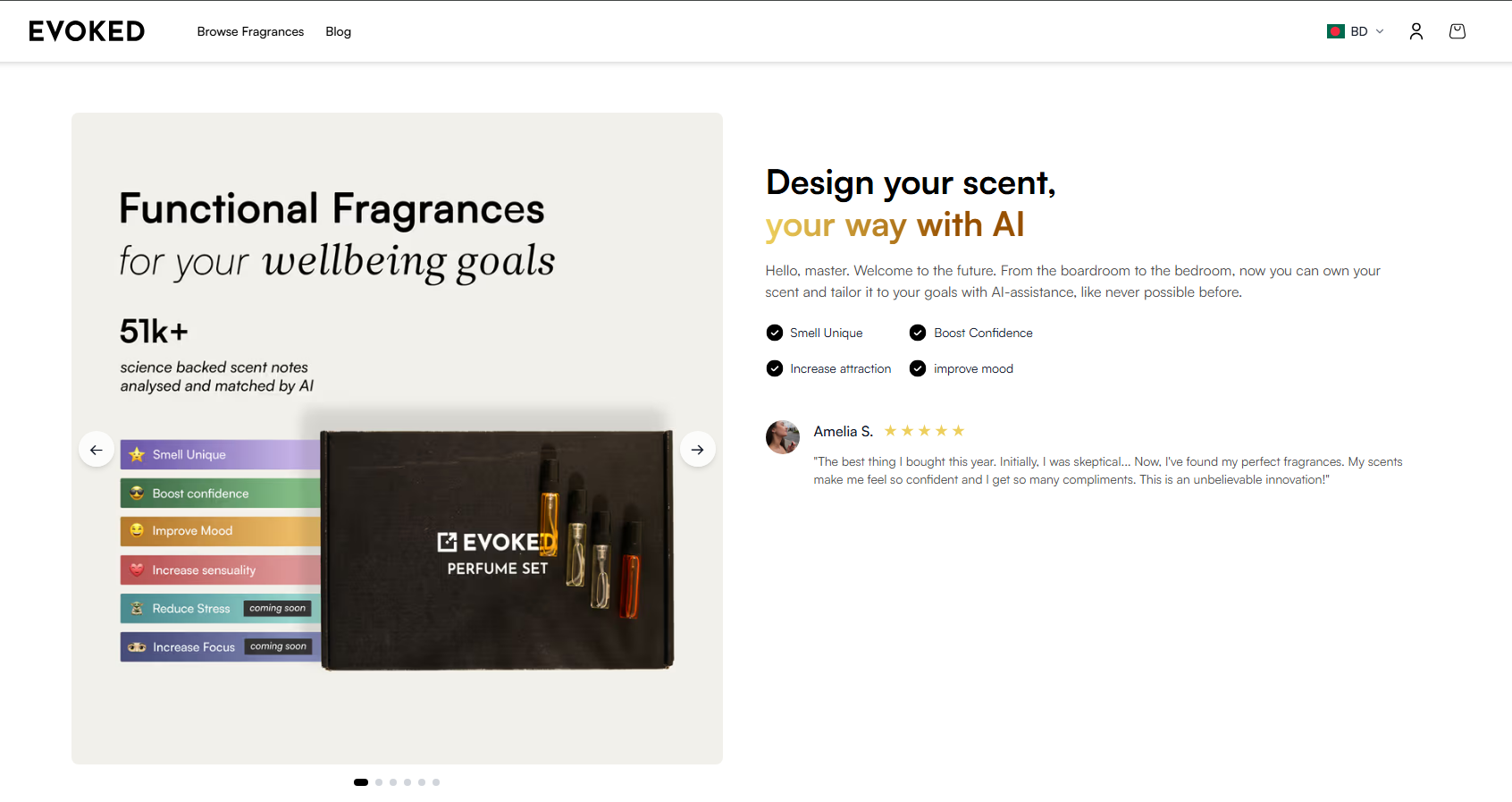Click the "Increase attraction" benefit label
Screen dimensions: 1512x802
point(840,368)
